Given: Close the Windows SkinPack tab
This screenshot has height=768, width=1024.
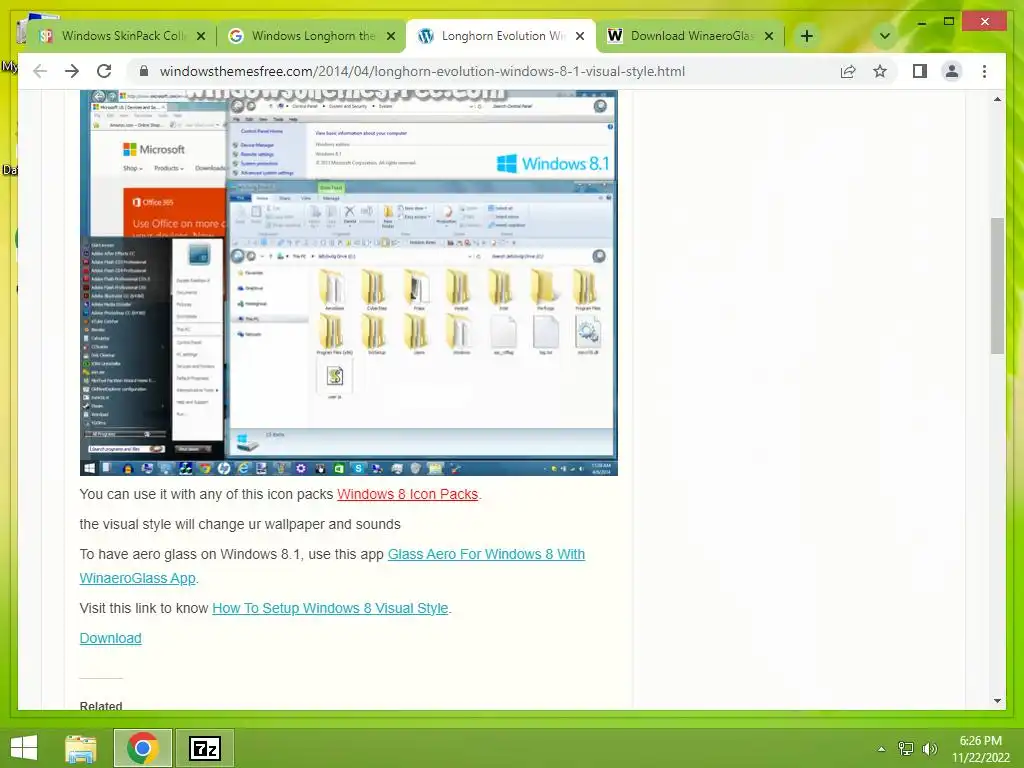Looking at the screenshot, I should click(201, 36).
